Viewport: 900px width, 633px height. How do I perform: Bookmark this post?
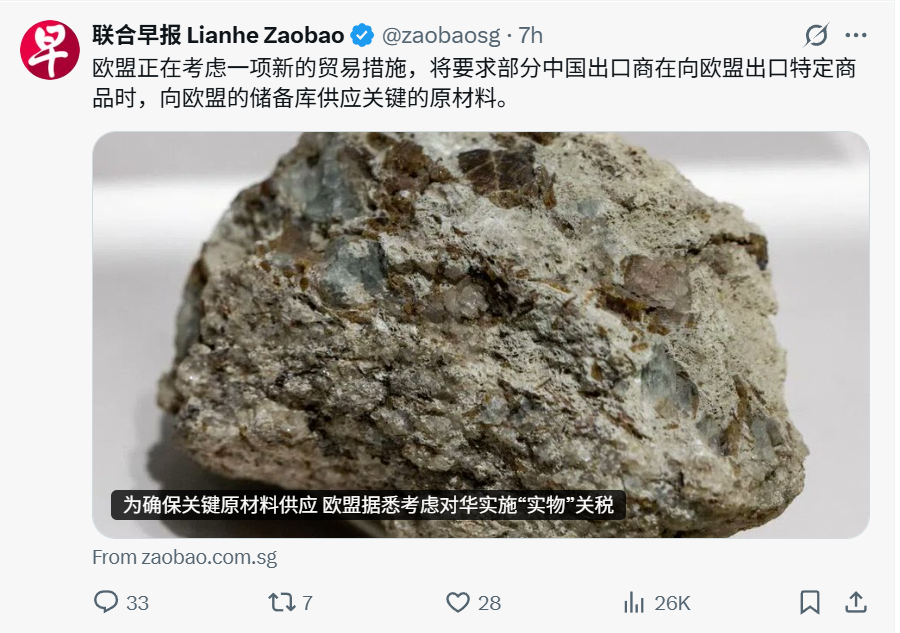coord(810,602)
